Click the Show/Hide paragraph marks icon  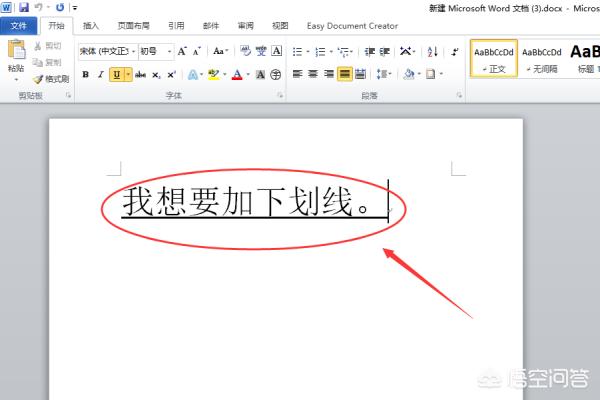[455, 51]
